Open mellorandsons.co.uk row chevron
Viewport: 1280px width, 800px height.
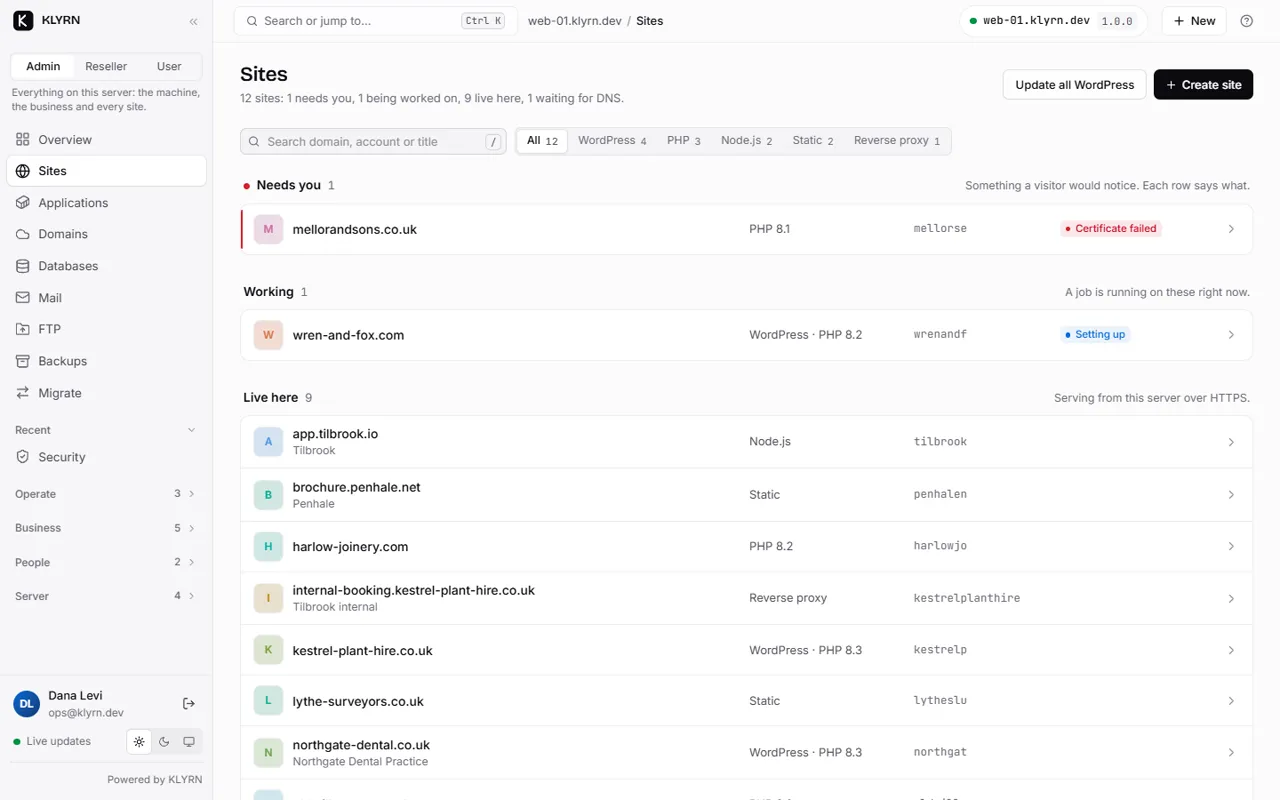pos(1231,229)
